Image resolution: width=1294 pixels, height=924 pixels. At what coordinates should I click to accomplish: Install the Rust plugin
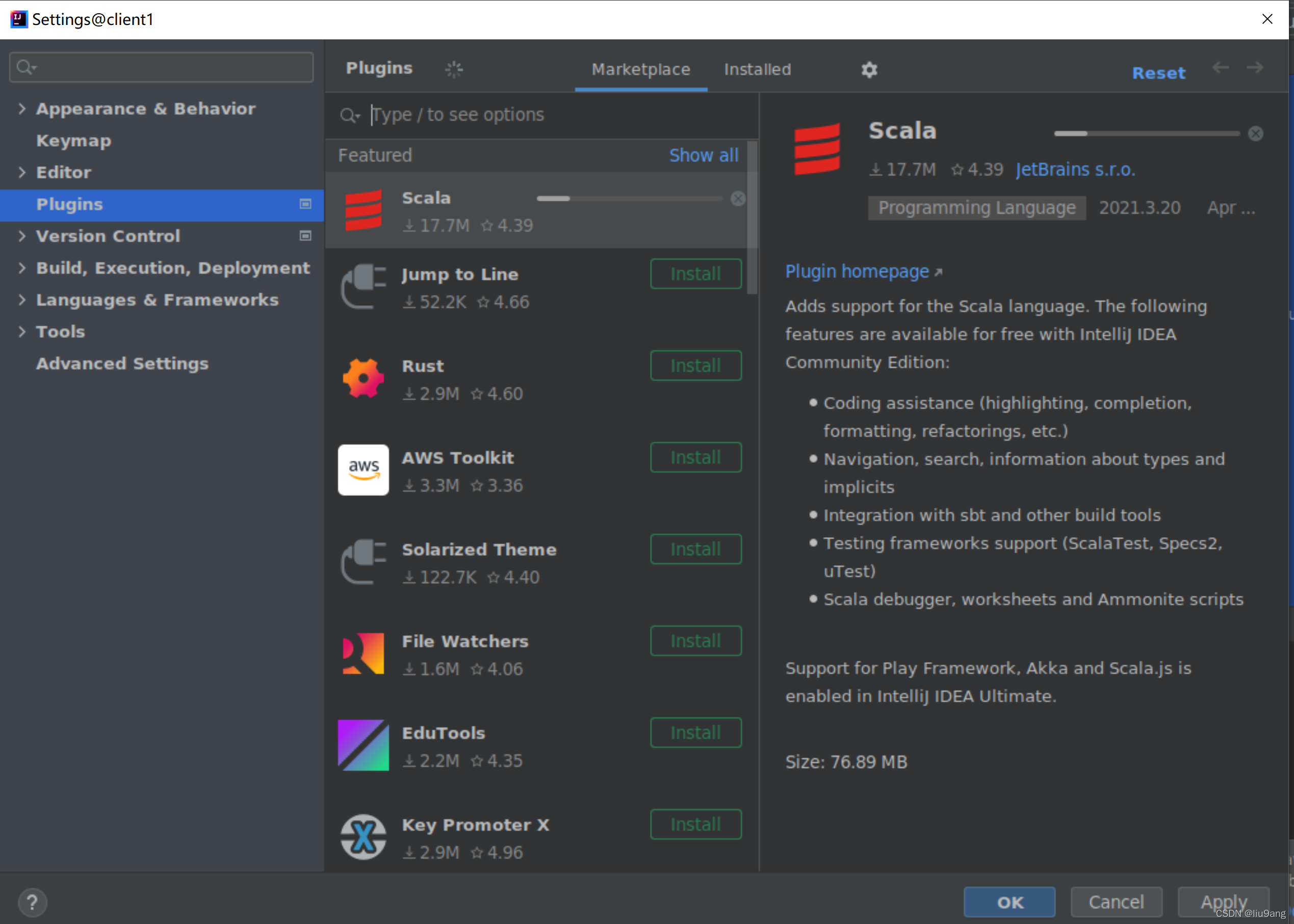click(x=695, y=365)
